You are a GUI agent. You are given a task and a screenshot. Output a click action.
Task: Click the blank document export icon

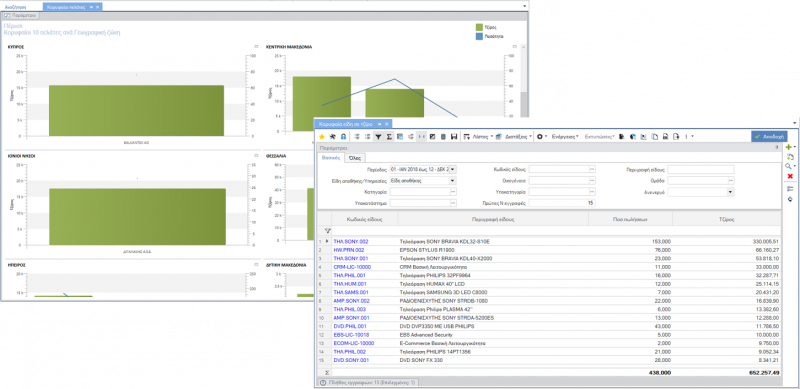pos(655,137)
